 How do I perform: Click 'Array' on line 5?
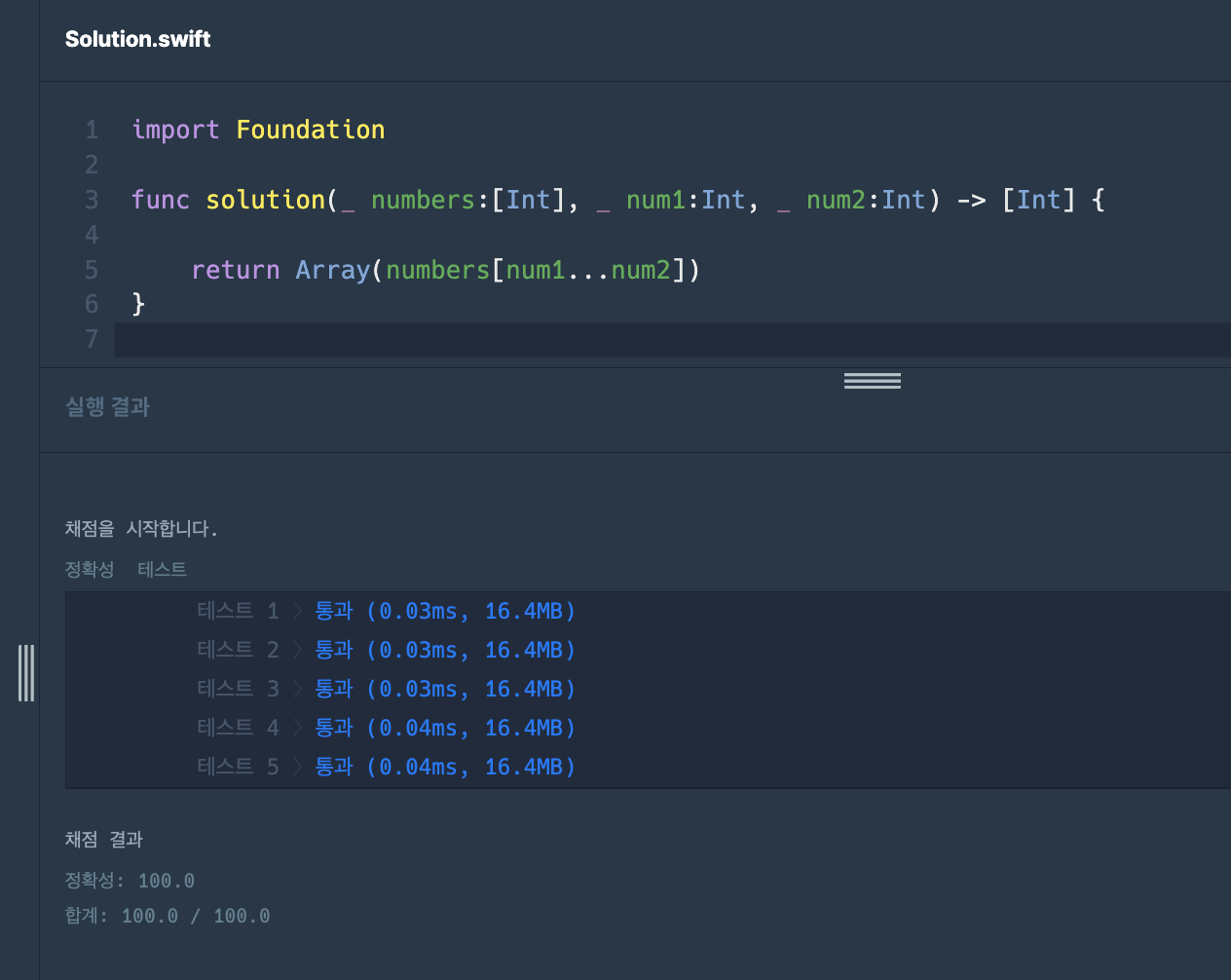pyautogui.click(x=333, y=270)
